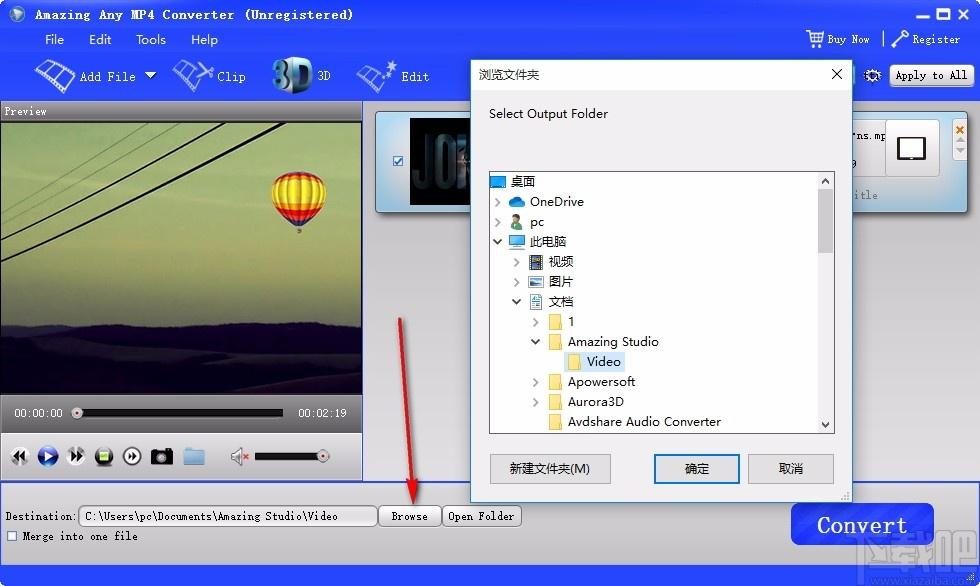Click the video thumbnail in file list
The width and height of the screenshot is (980, 586).
click(x=440, y=161)
